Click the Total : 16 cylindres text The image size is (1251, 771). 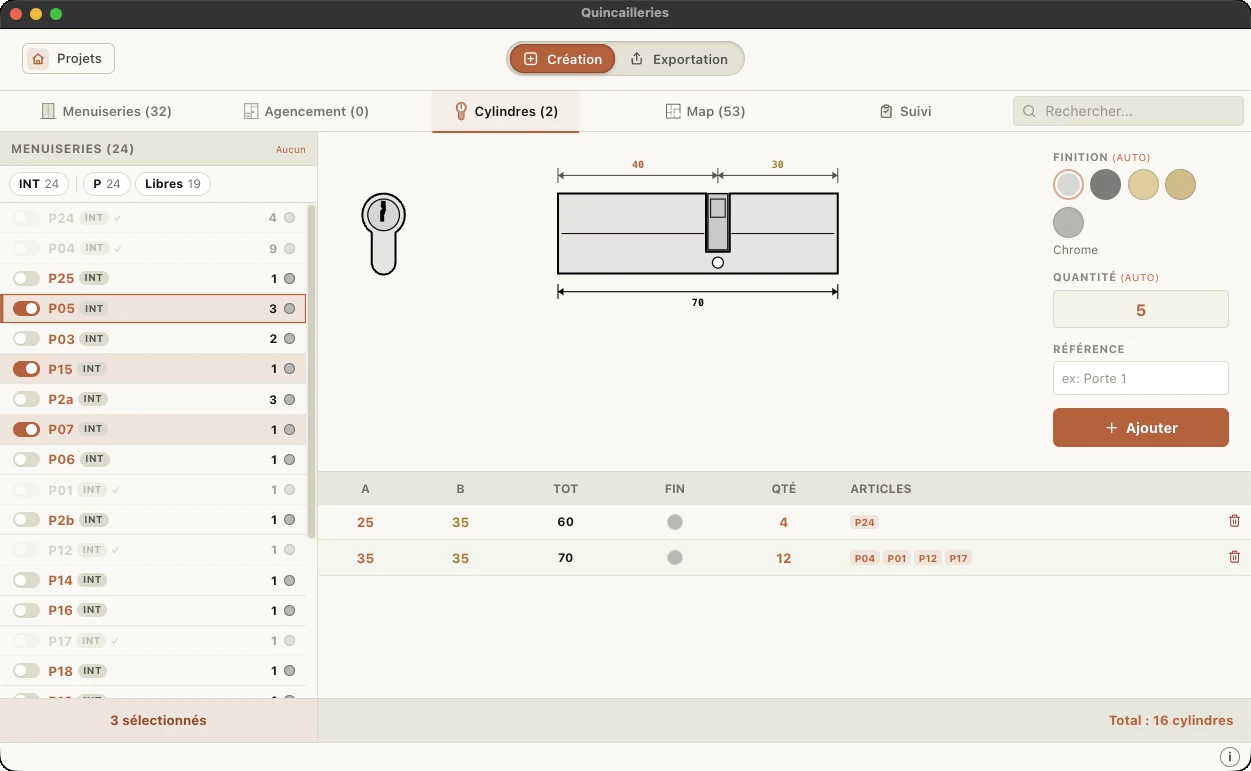1171,720
